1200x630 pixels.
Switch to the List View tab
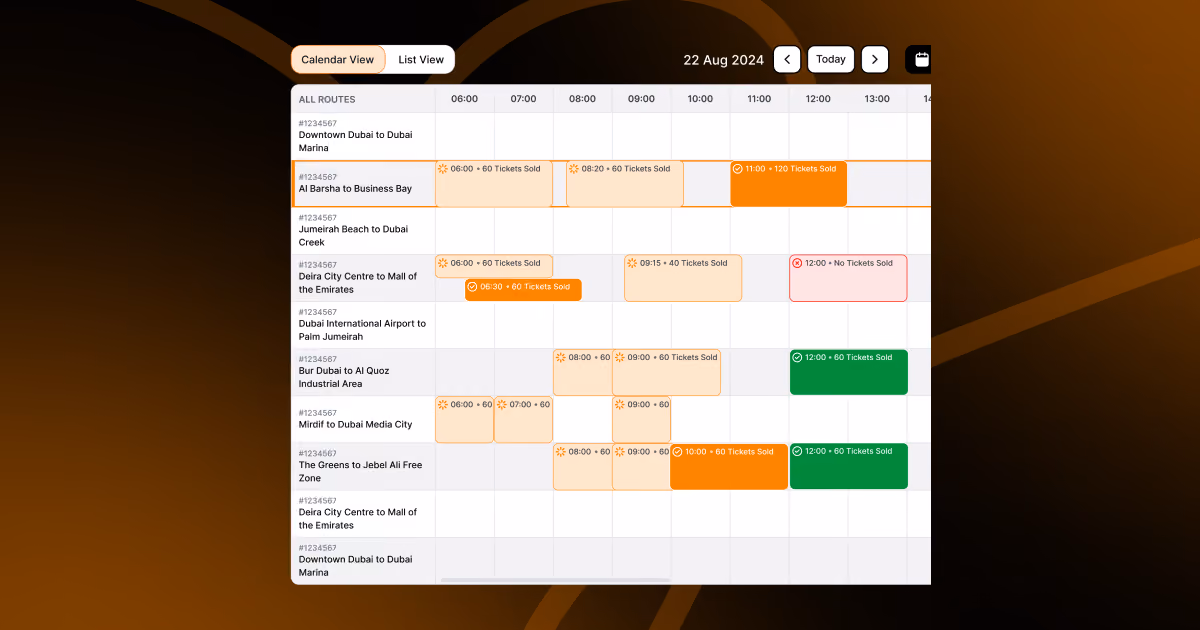(421, 60)
